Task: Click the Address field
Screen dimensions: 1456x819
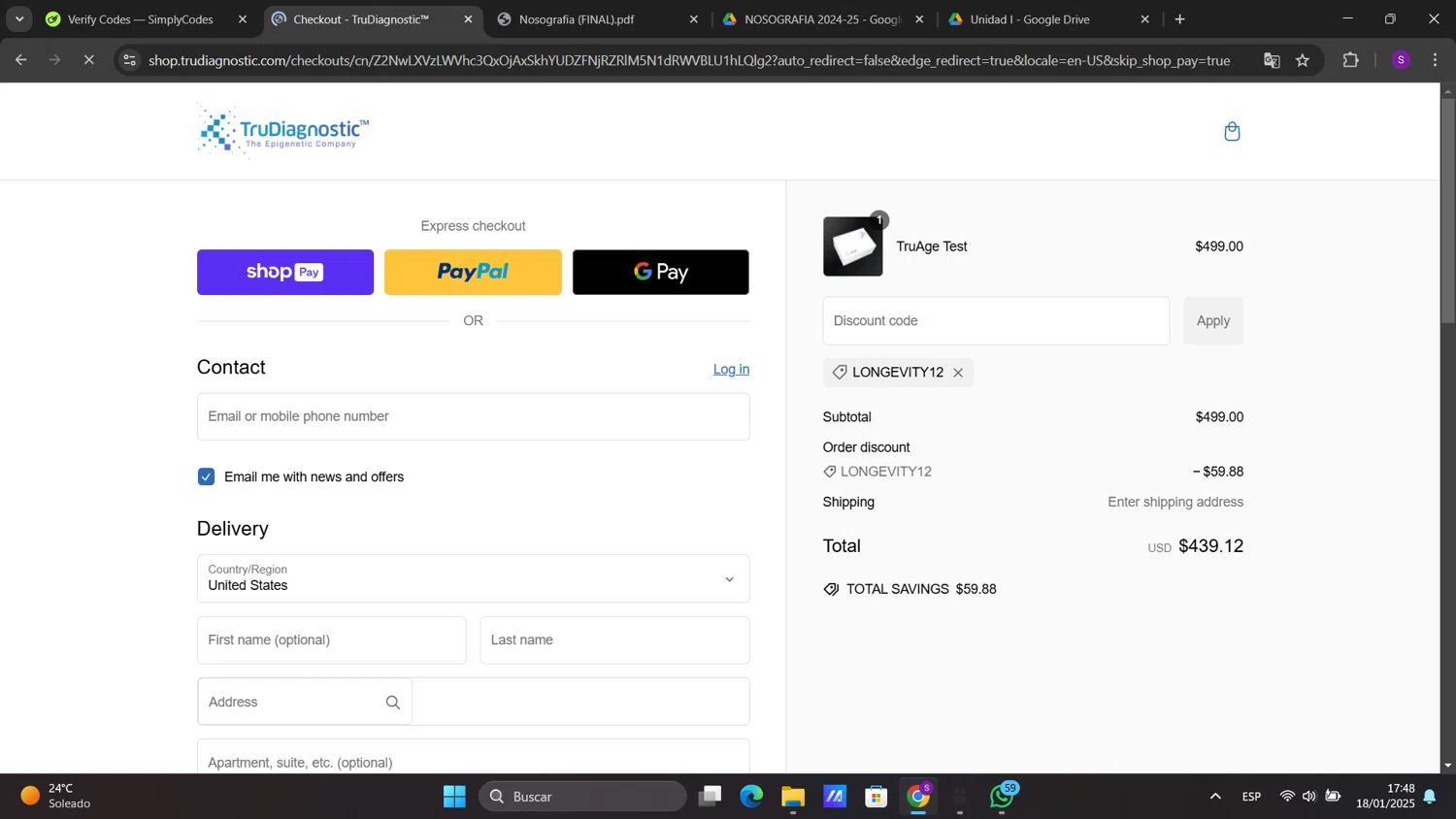Action: tap(473, 702)
